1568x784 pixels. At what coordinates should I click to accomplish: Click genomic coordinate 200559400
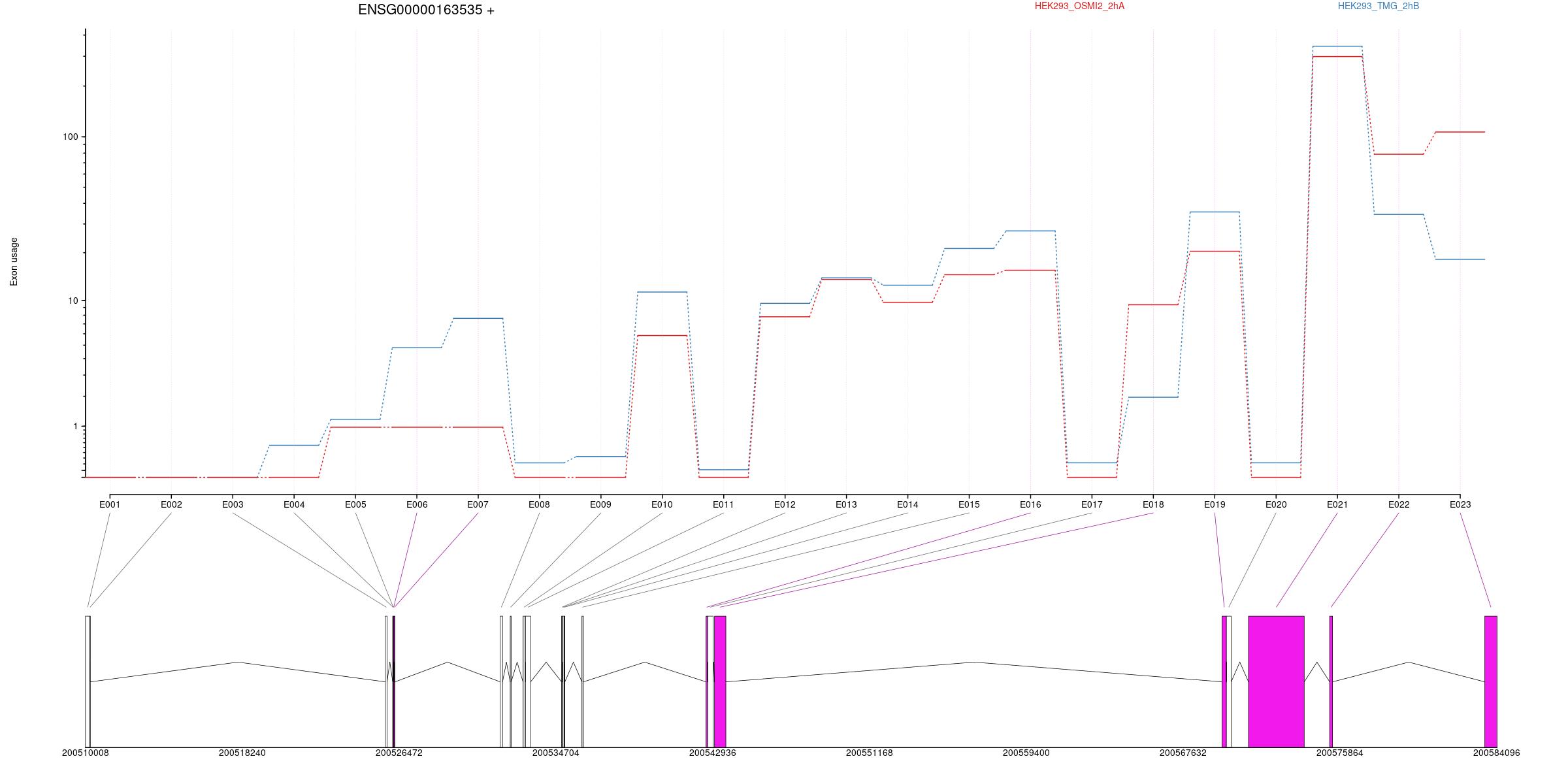pos(1026,753)
